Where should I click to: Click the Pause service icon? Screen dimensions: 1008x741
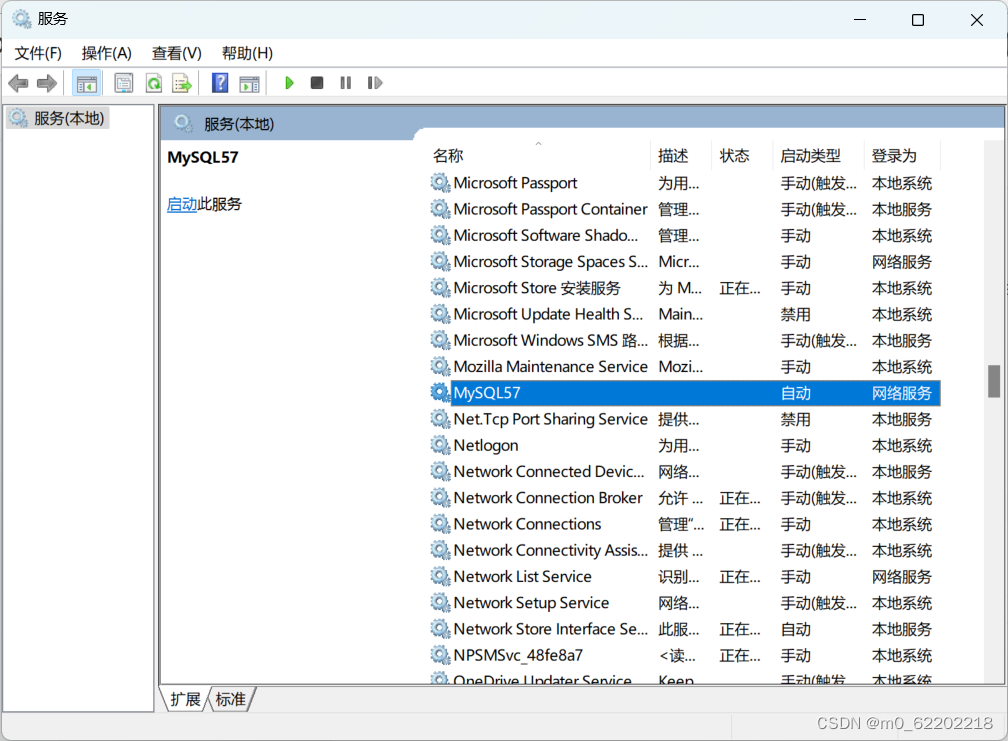pos(346,83)
